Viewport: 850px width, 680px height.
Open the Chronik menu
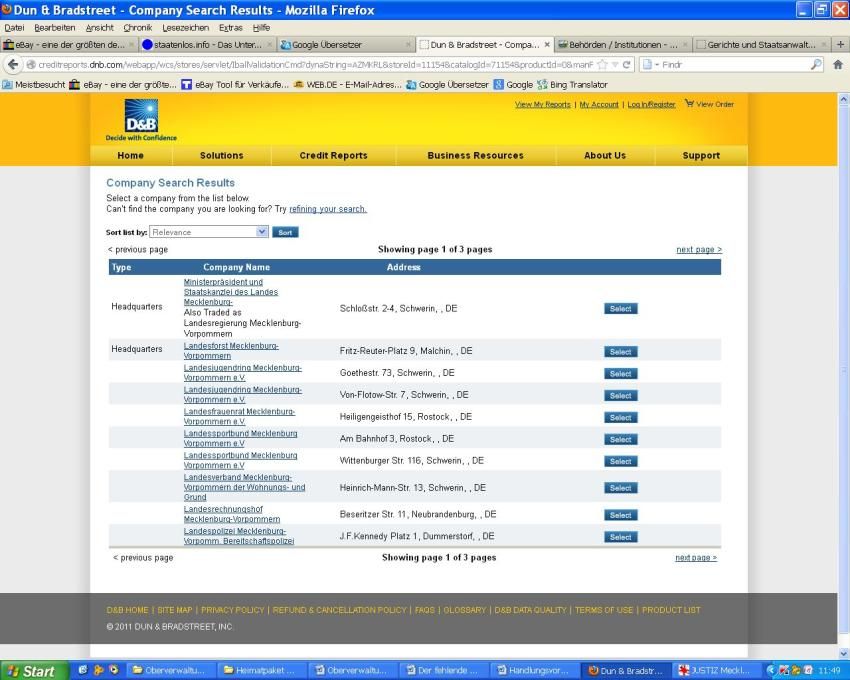pyautogui.click(x=137, y=27)
